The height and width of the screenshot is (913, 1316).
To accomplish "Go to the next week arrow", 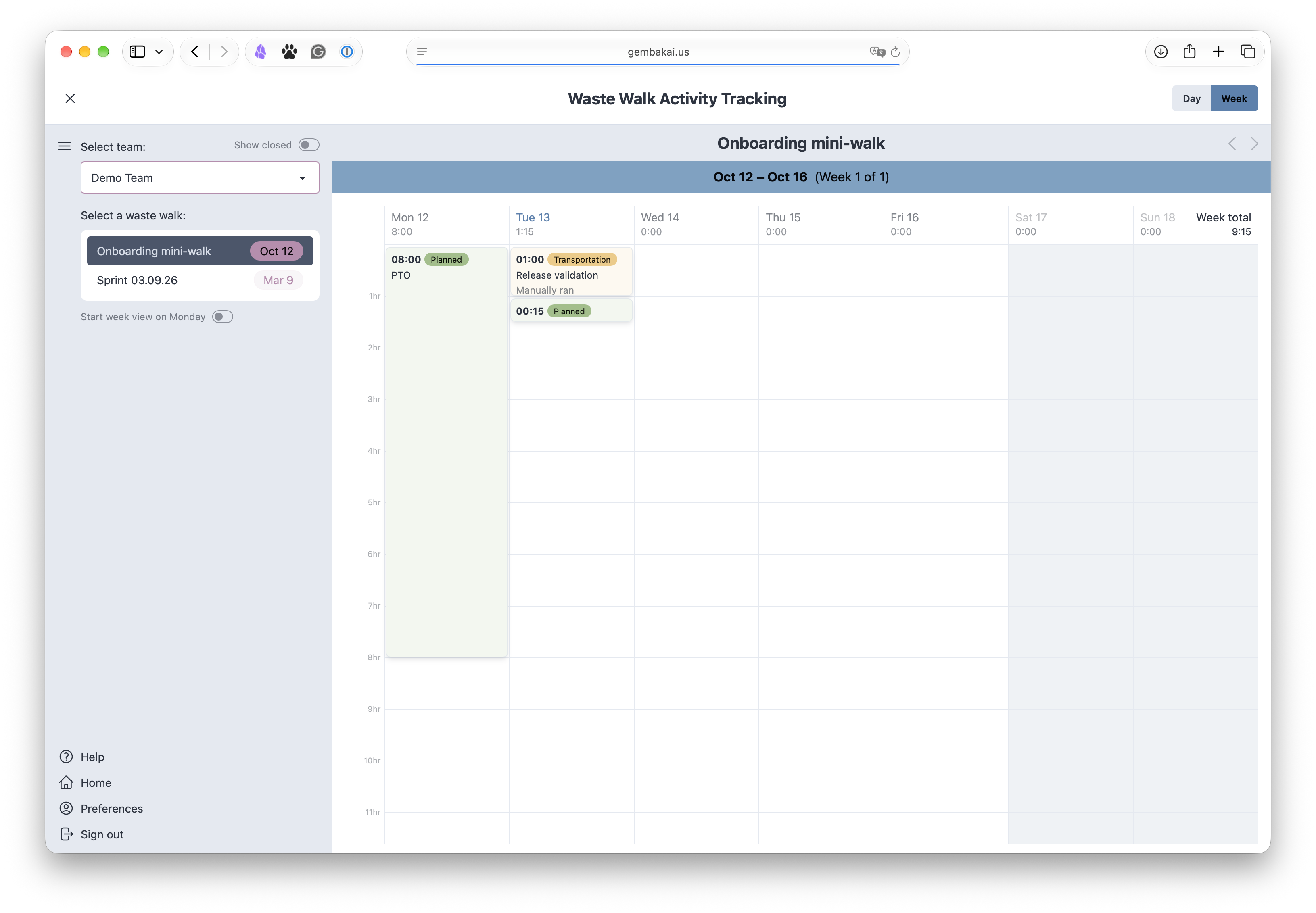I will pos(1254,144).
